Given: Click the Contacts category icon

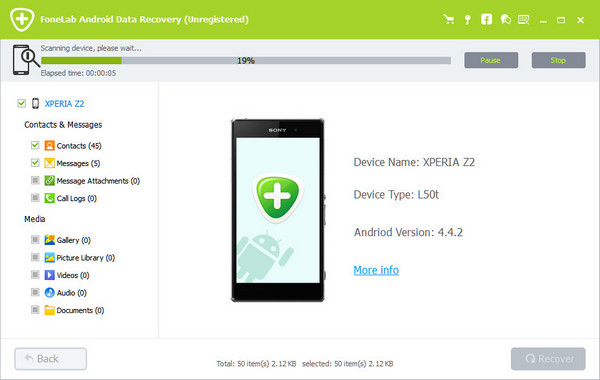Looking at the screenshot, I should 49,145.
